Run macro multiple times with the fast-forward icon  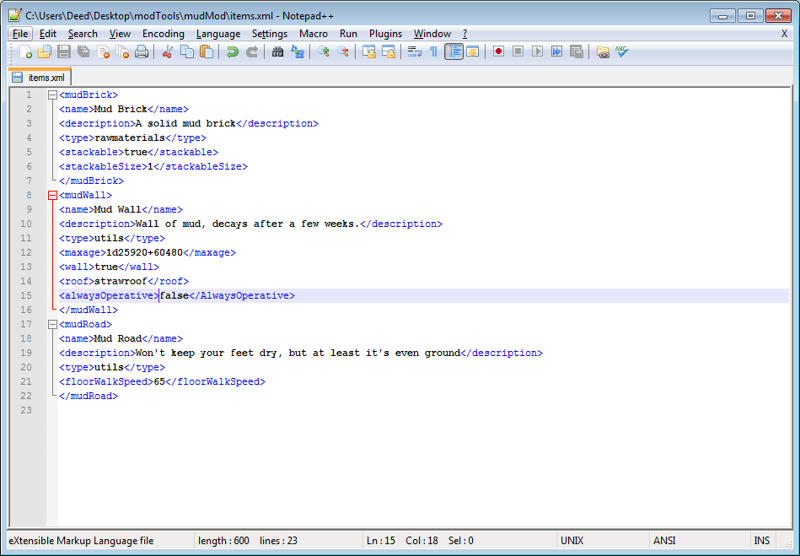(x=557, y=52)
